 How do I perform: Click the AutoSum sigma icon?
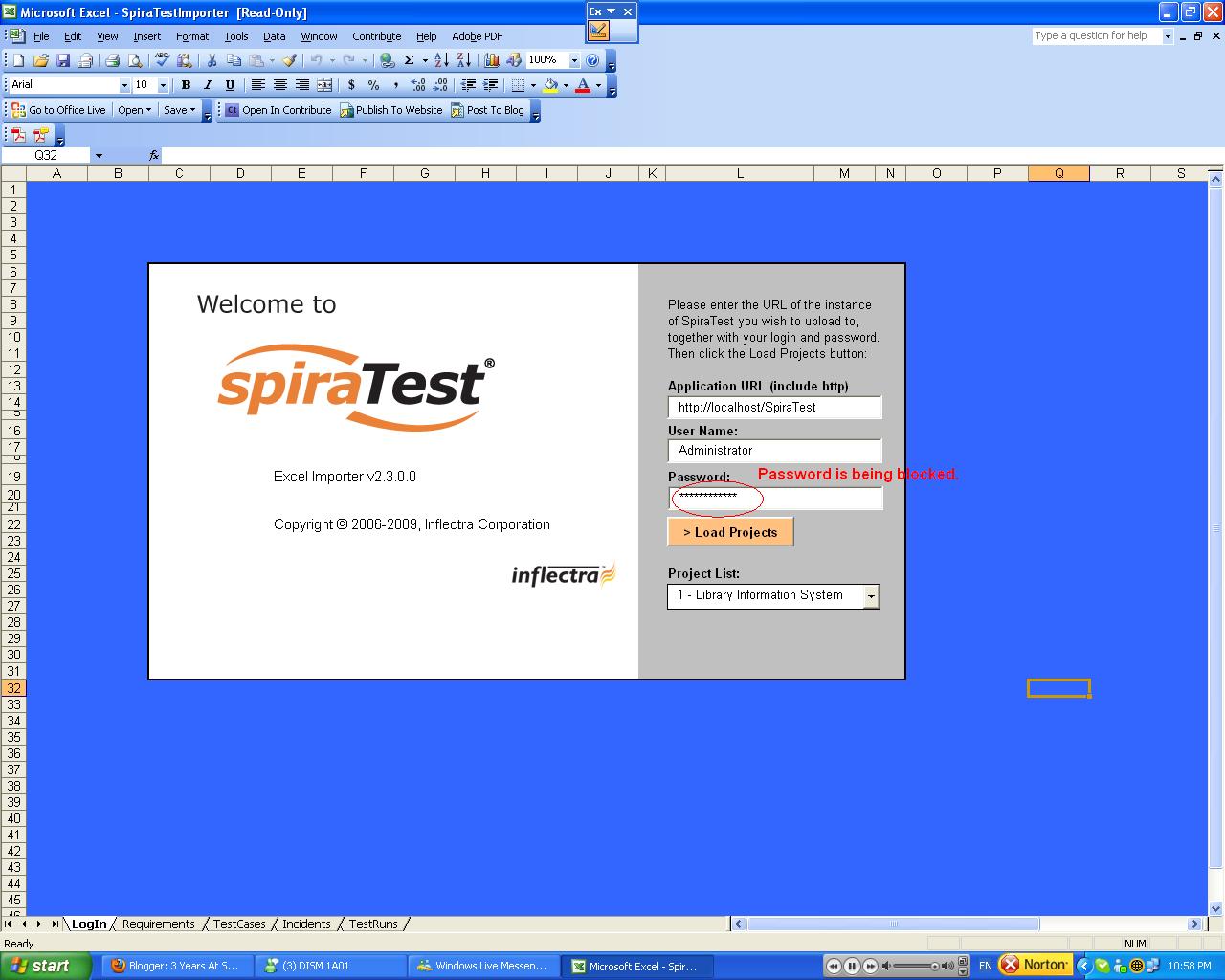[x=410, y=60]
